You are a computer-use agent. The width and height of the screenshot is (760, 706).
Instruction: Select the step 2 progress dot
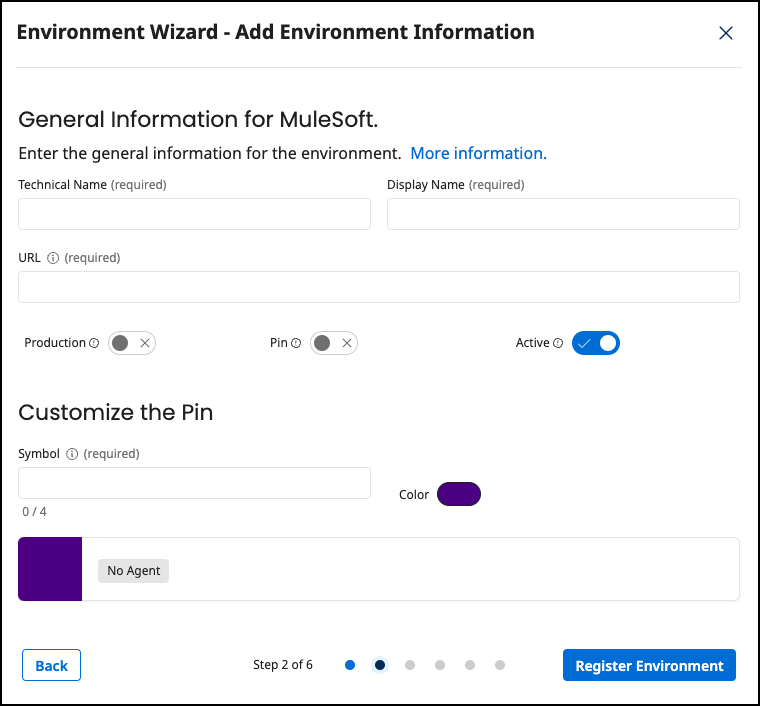(380, 665)
